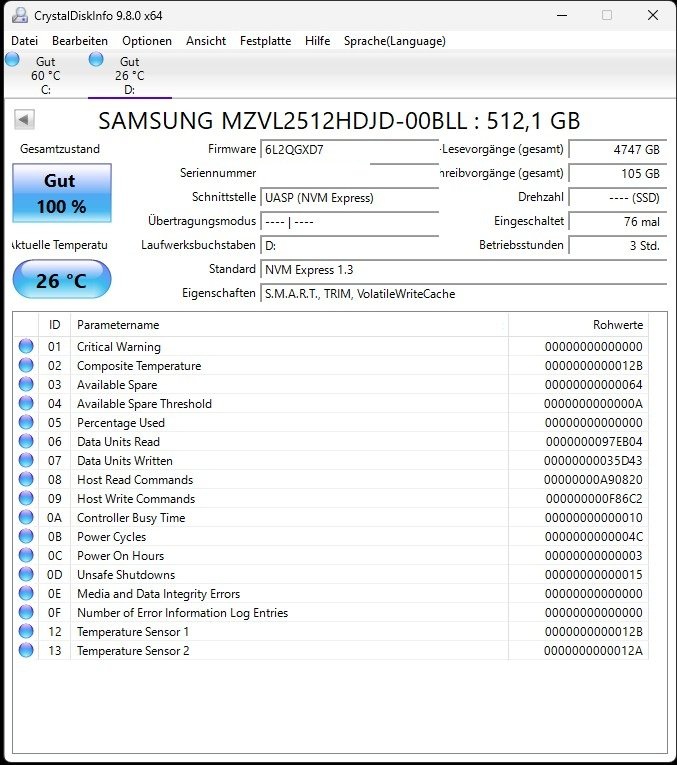This screenshot has width=677, height=765.
Task: Select the Unsafe Shutdowns parameter name
Action: coord(126,575)
